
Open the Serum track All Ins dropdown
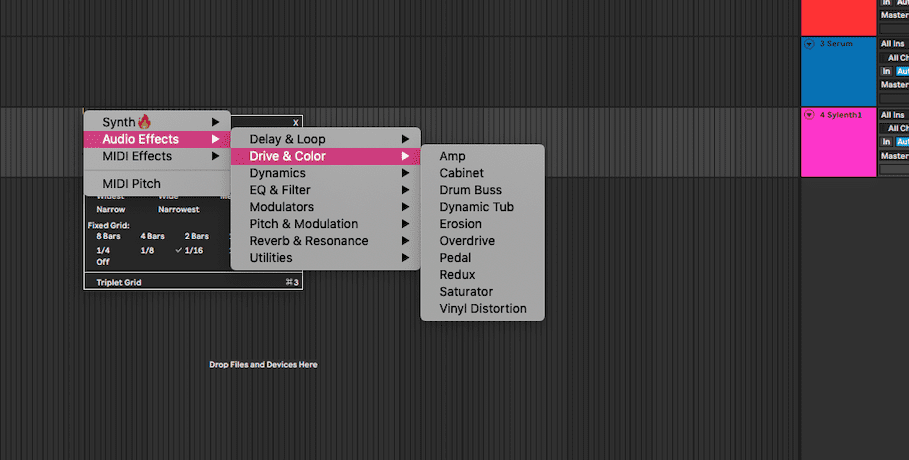pyautogui.click(x=894, y=44)
